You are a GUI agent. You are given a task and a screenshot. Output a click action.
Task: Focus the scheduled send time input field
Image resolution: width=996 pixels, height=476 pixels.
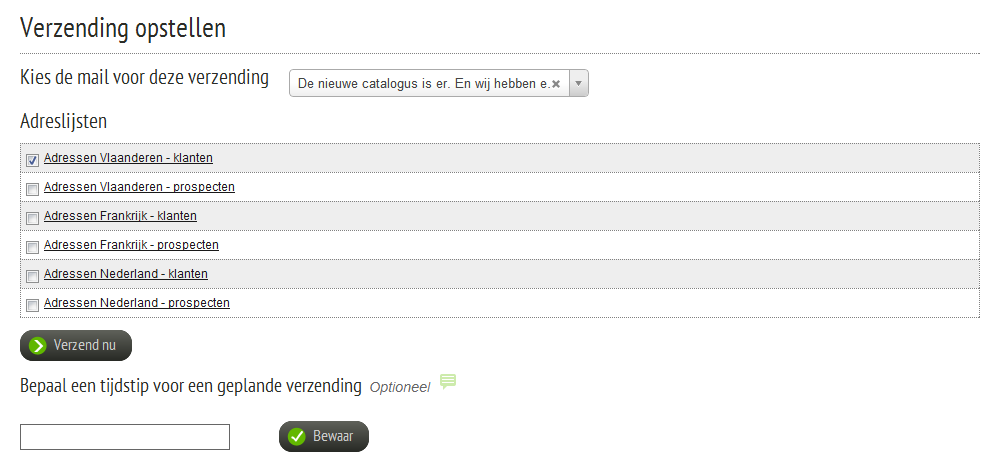click(125, 437)
